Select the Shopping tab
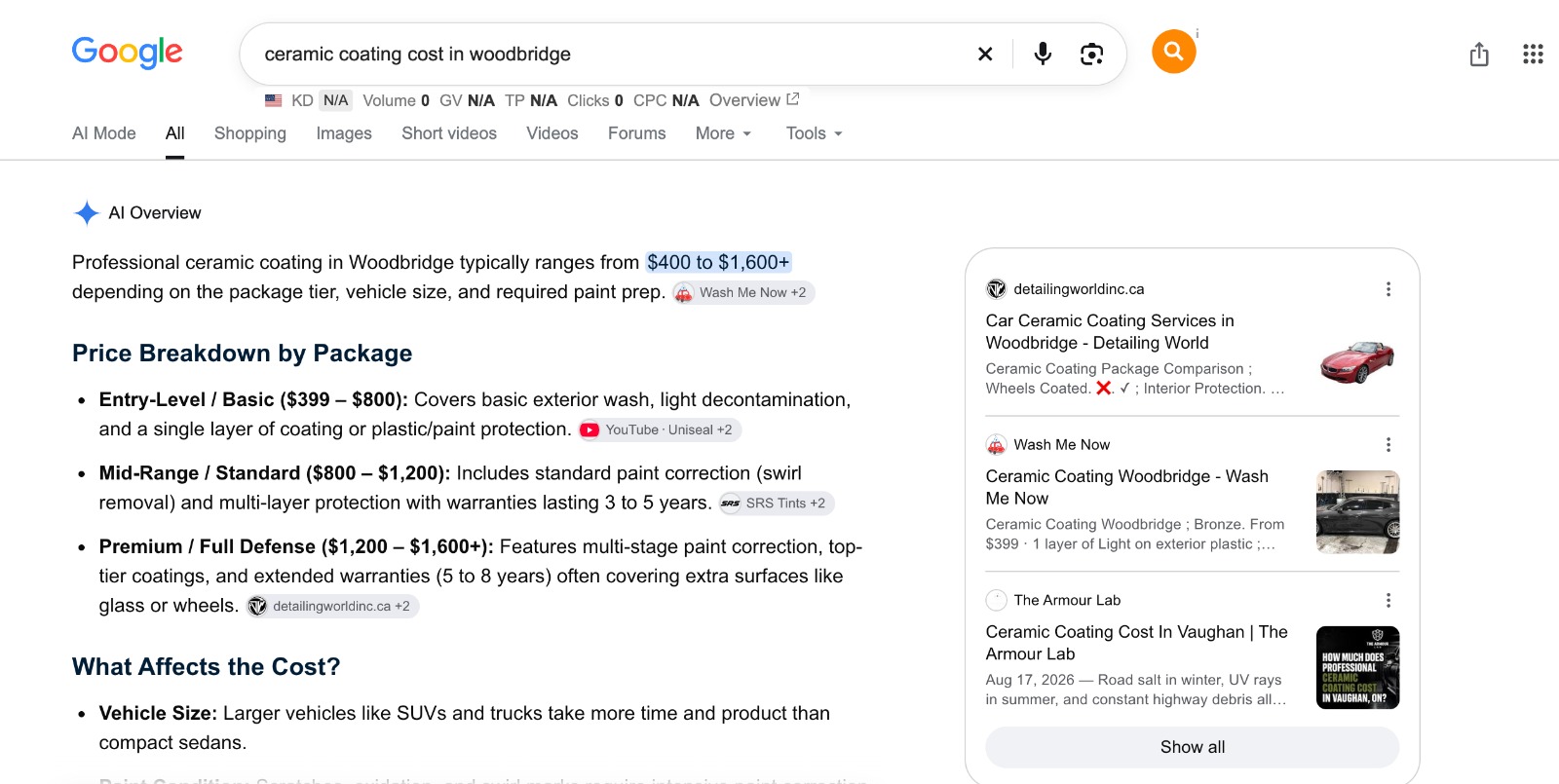 tap(250, 133)
